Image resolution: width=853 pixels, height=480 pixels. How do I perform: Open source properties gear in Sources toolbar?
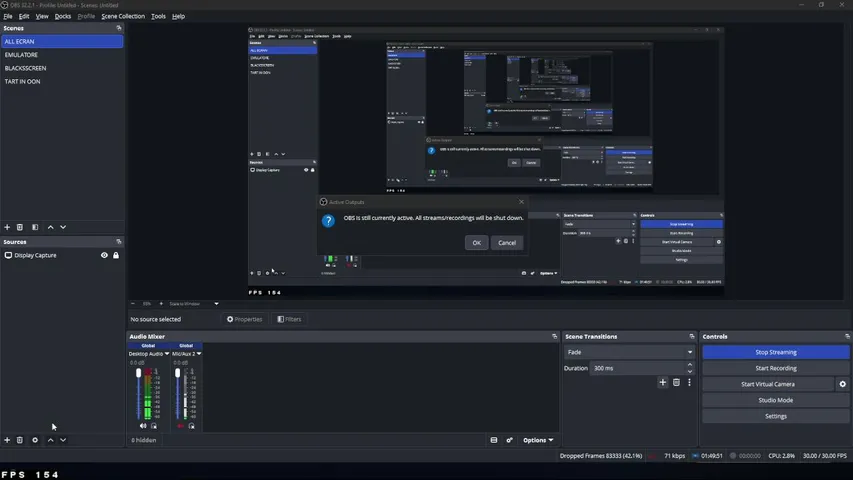[35, 440]
